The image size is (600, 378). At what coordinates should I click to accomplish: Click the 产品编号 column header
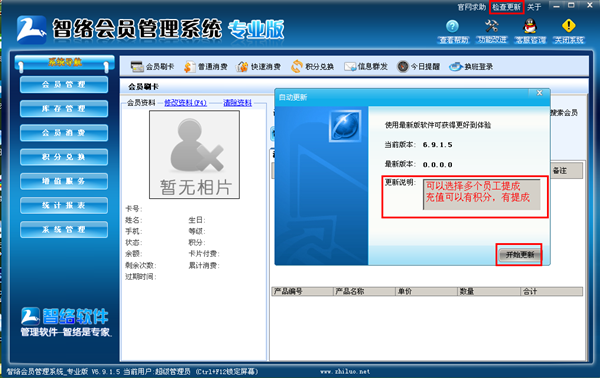[302, 292]
